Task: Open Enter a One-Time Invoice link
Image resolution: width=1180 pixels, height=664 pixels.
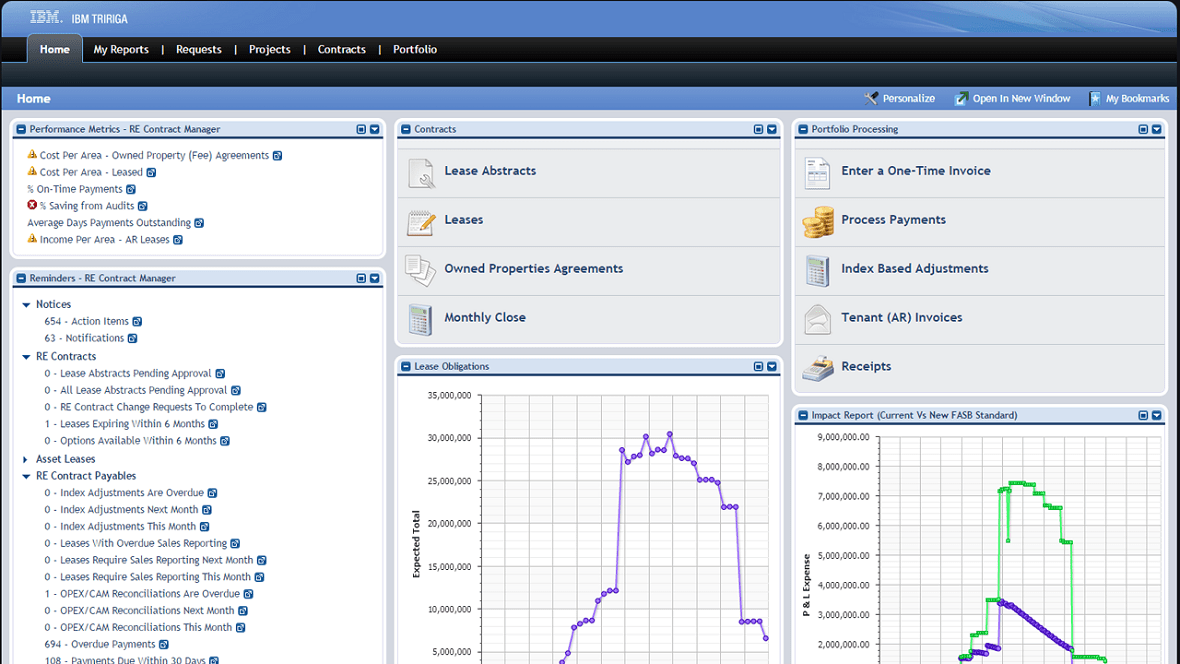Action: click(x=916, y=171)
